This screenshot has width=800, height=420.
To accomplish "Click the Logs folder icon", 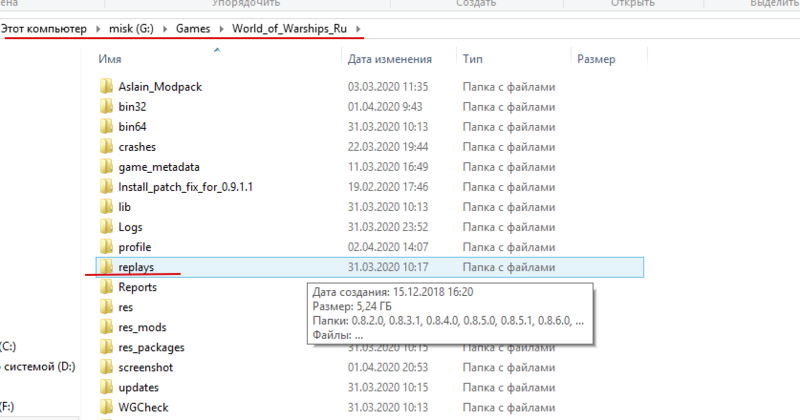I will (x=106, y=227).
